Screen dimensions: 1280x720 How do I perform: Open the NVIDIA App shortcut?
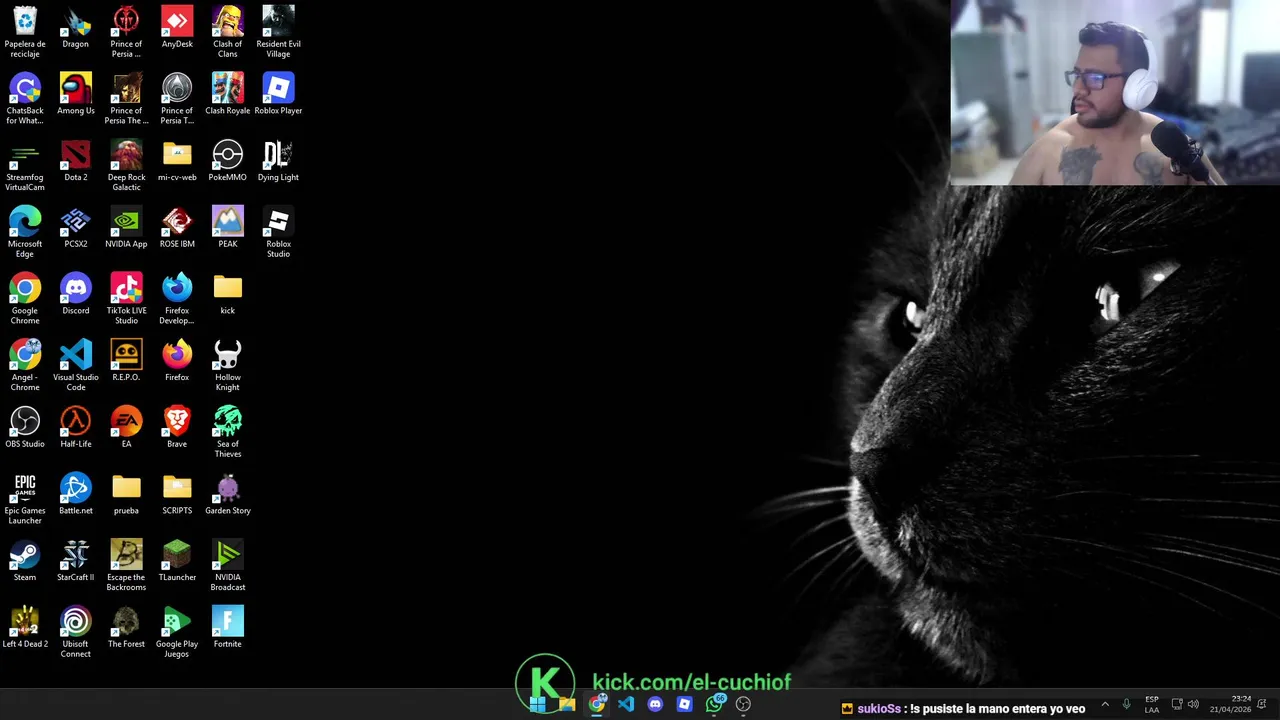(x=126, y=227)
